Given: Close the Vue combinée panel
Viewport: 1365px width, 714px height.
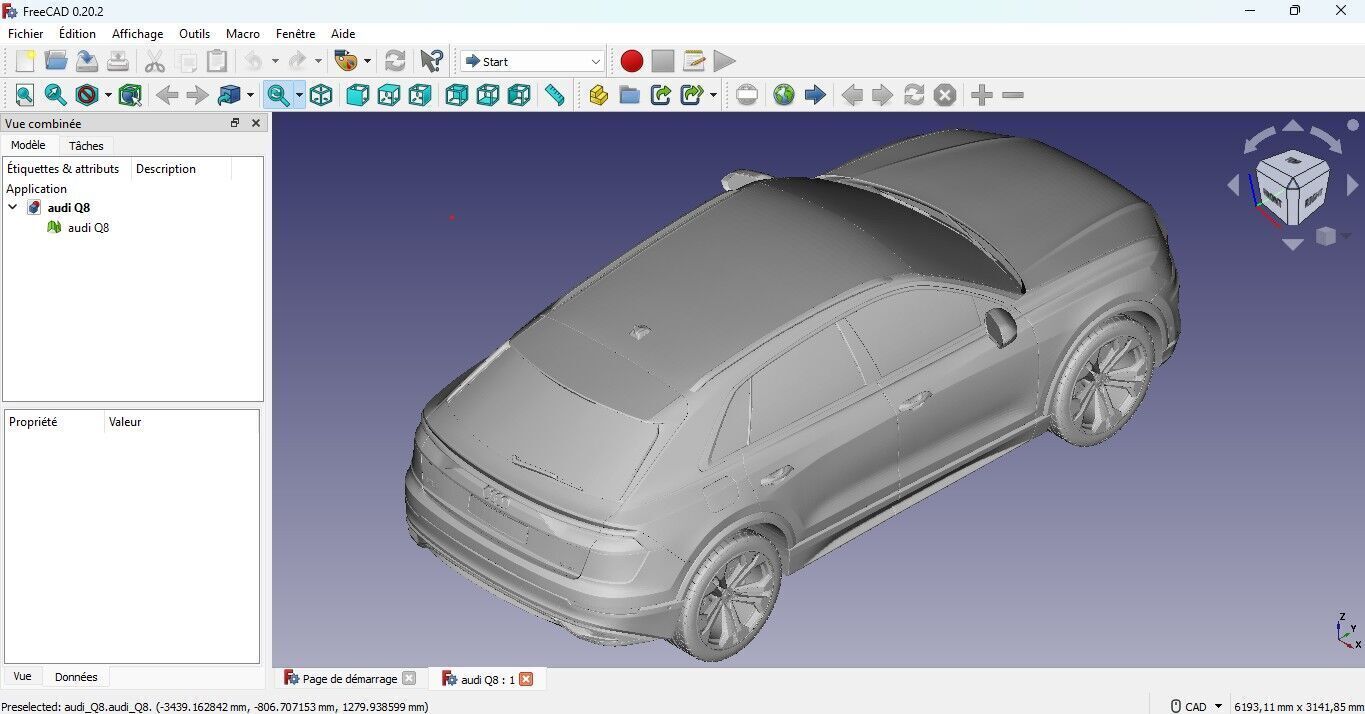Looking at the screenshot, I should point(256,123).
